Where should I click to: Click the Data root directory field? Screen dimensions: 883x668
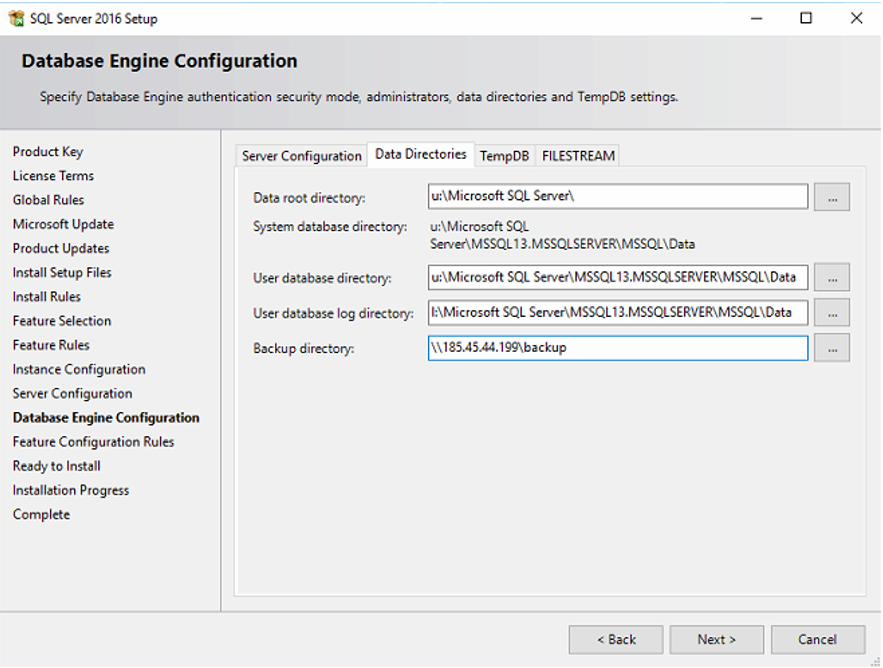click(618, 196)
